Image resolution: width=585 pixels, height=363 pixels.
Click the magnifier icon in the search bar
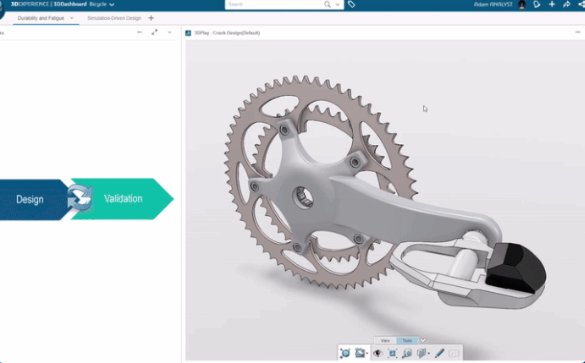[327, 4]
